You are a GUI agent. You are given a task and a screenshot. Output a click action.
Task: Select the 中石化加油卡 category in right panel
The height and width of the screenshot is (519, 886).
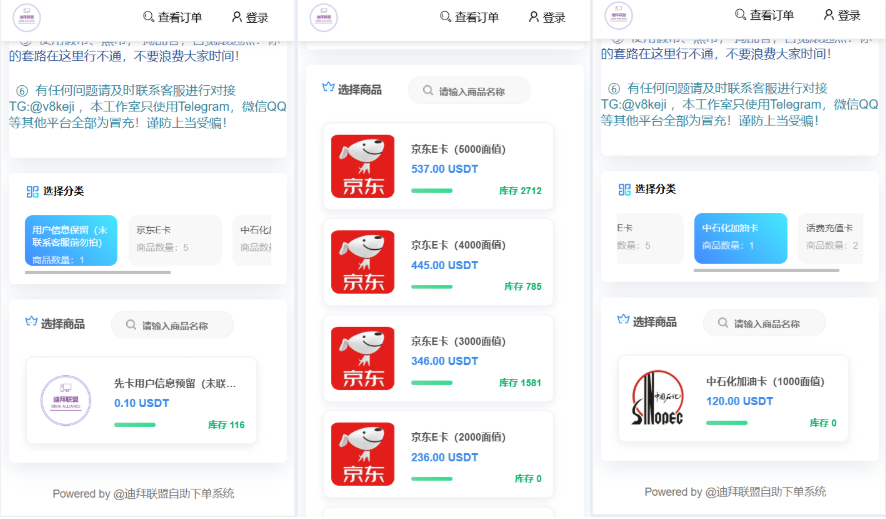point(741,238)
